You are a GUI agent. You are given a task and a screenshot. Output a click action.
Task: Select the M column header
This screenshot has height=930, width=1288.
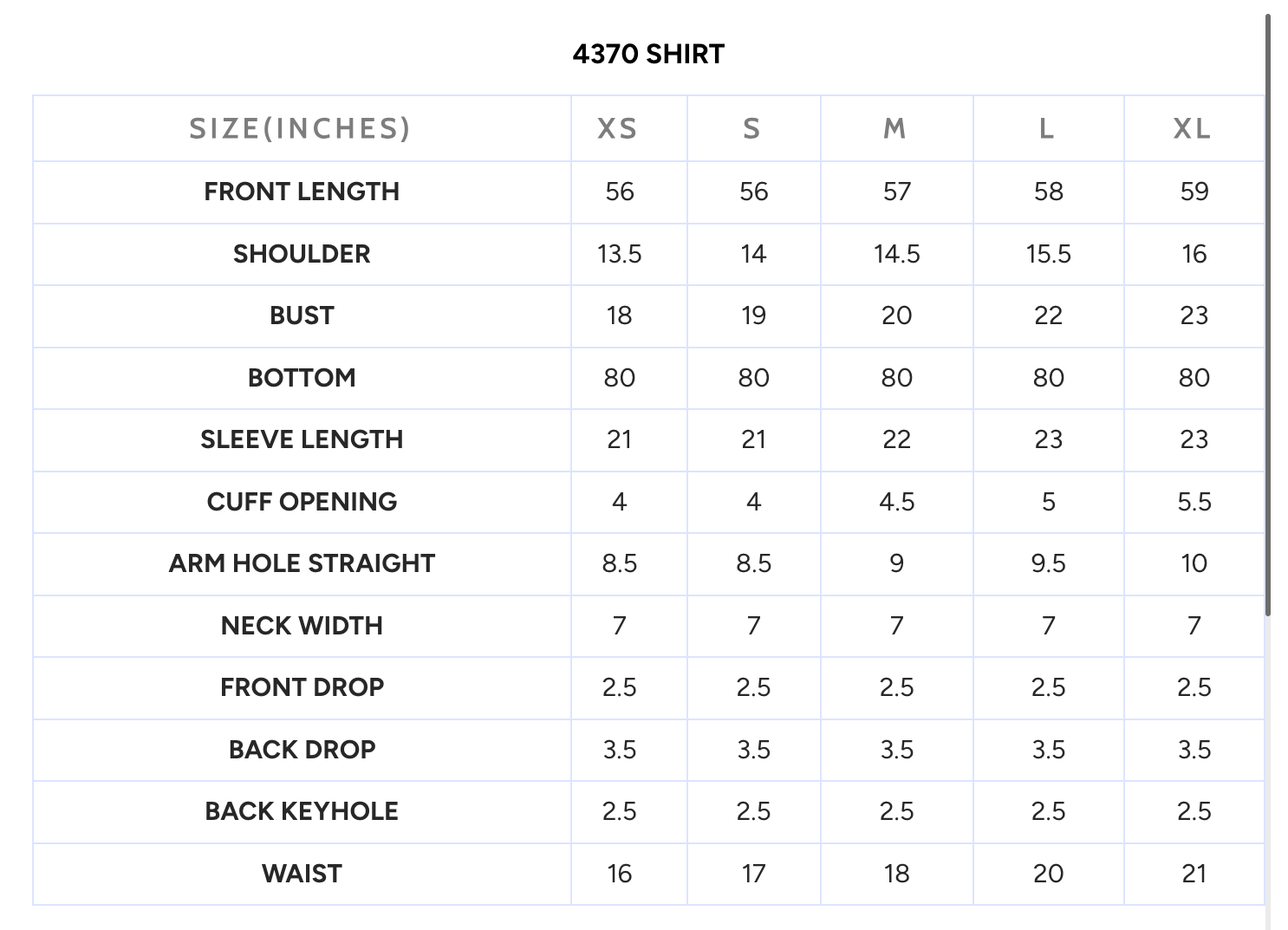(x=895, y=129)
